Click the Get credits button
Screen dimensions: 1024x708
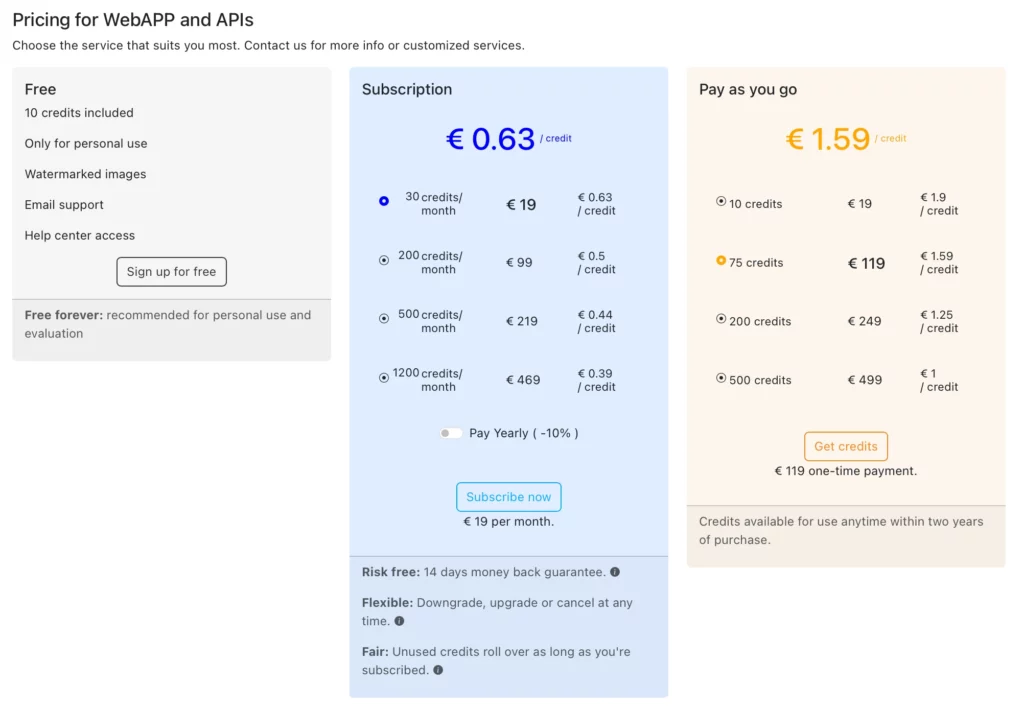845,446
